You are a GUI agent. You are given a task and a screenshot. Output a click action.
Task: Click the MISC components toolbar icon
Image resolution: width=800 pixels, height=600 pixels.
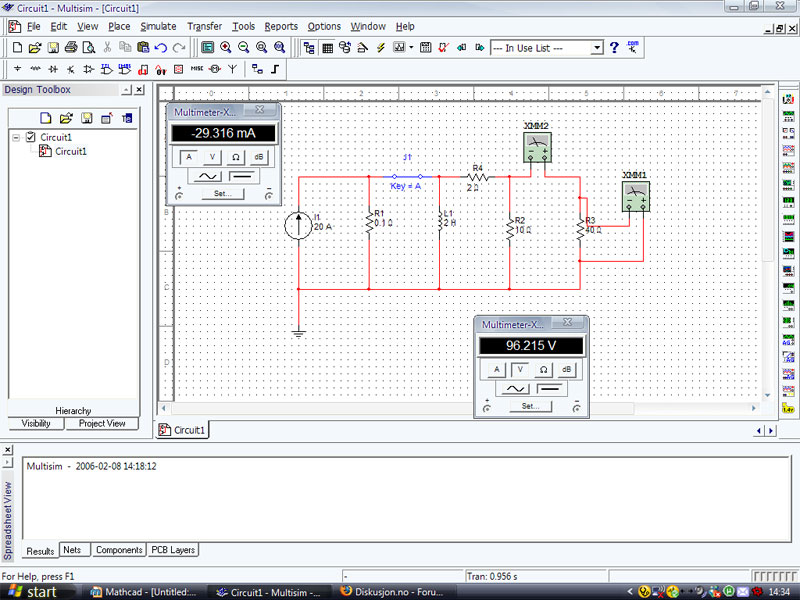(x=196, y=70)
